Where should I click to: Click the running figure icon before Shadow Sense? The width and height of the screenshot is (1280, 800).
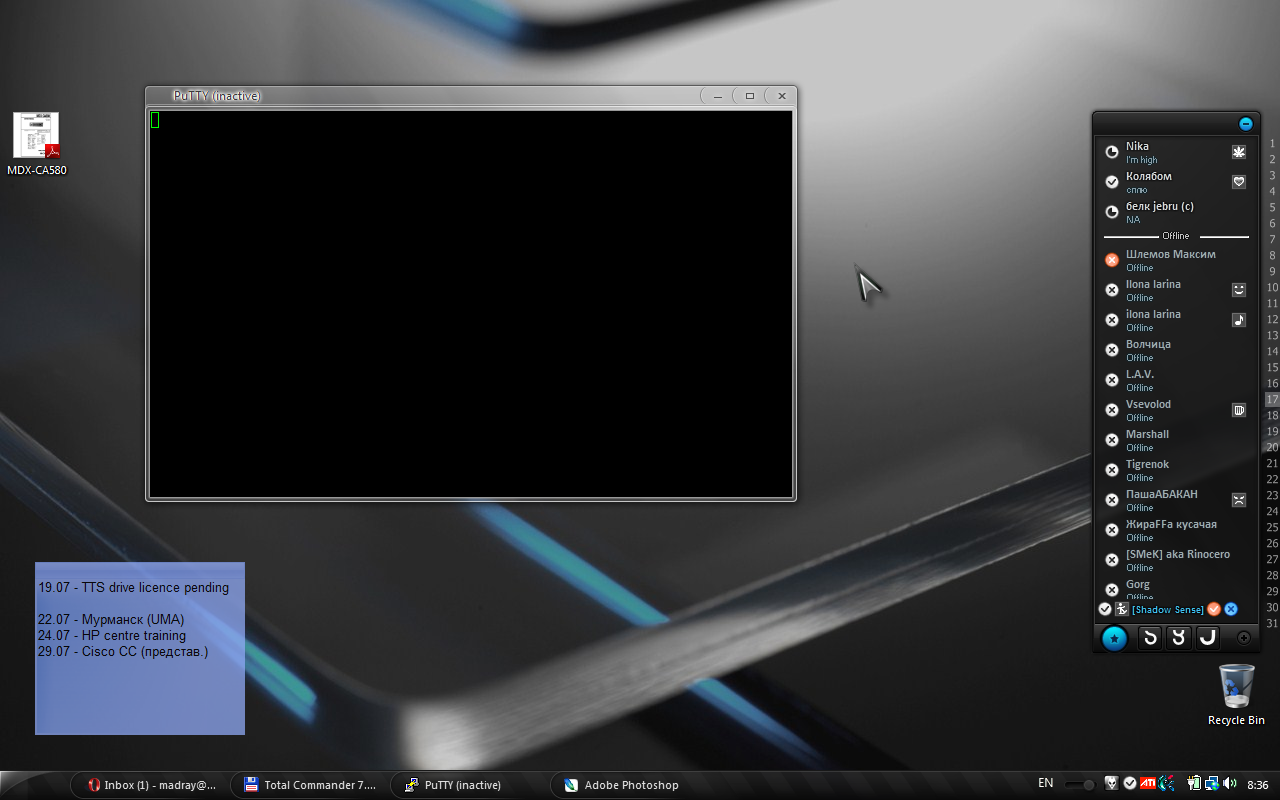[x=1122, y=609]
